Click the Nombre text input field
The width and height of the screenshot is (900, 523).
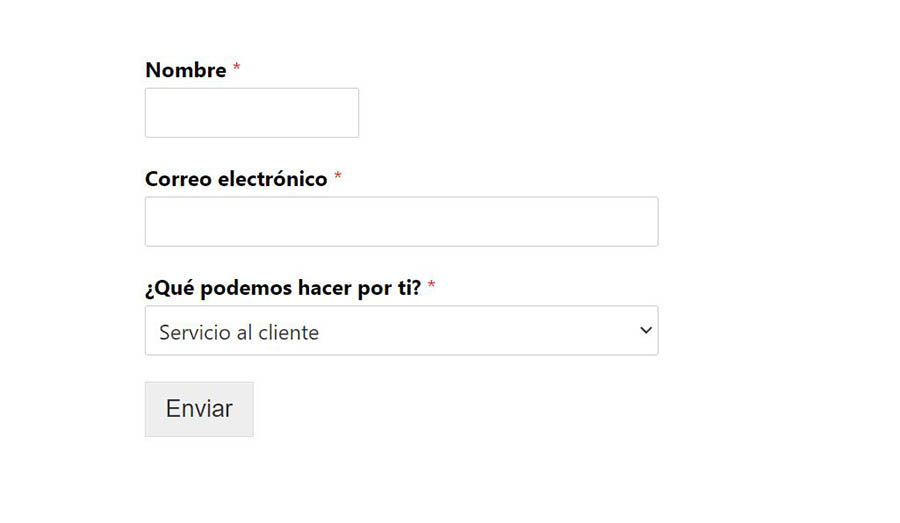pyautogui.click(x=251, y=112)
